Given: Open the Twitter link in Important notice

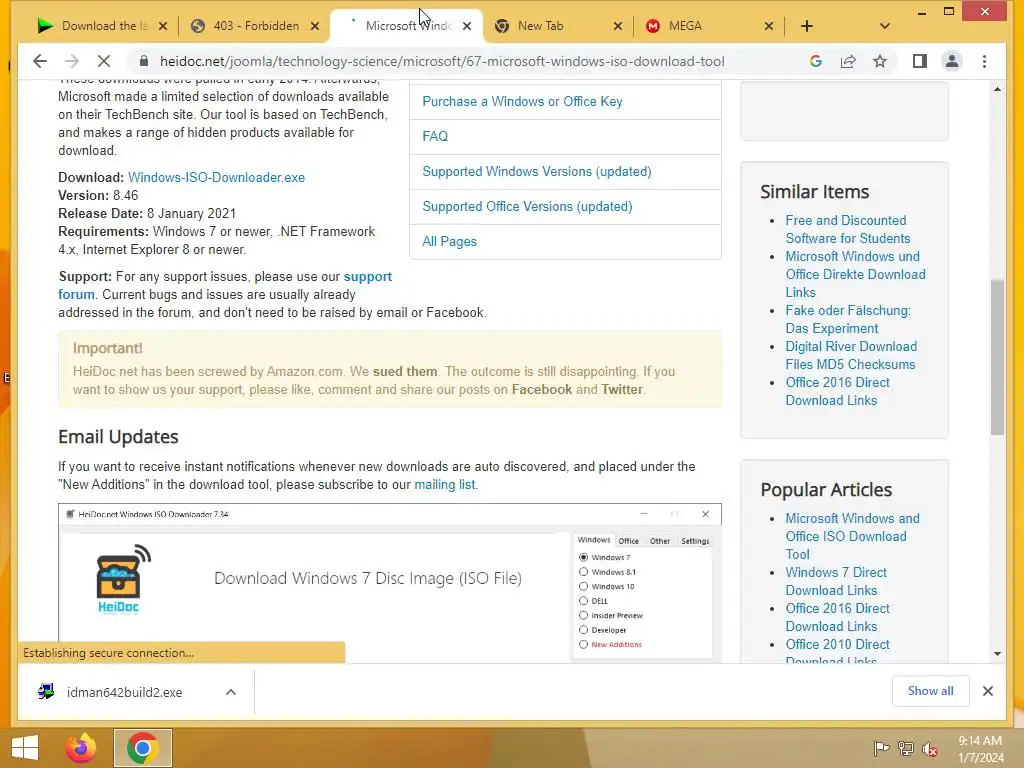Looking at the screenshot, I should [622, 390].
